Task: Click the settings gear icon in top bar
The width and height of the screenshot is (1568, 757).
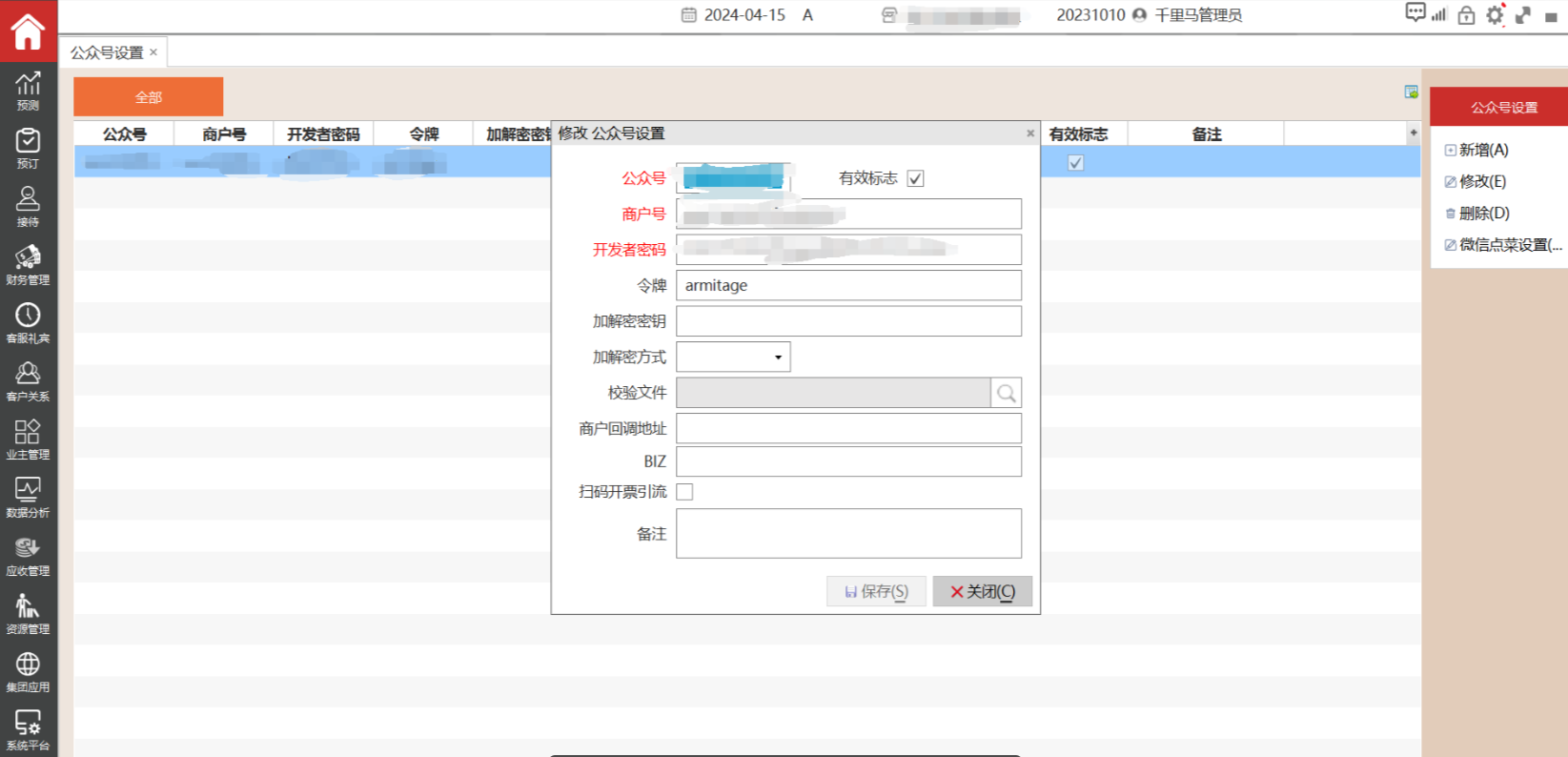Action: (x=1495, y=15)
